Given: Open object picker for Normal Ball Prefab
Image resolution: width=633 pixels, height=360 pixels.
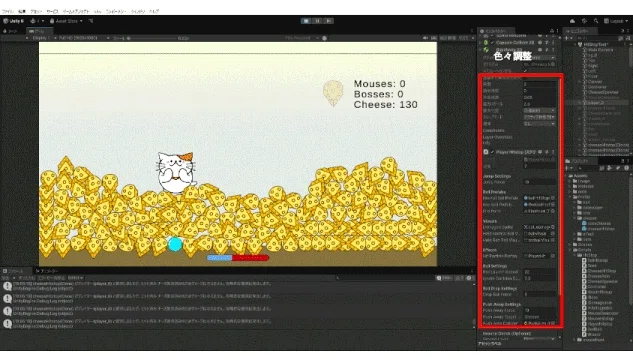Looking at the screenshot, I should coord(553,198).
